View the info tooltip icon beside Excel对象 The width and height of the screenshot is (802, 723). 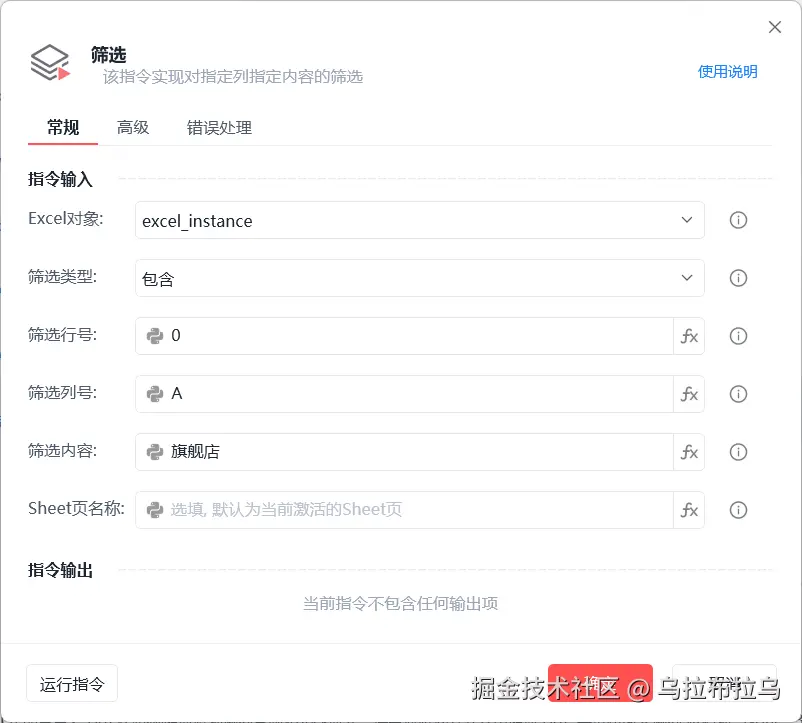738,220
